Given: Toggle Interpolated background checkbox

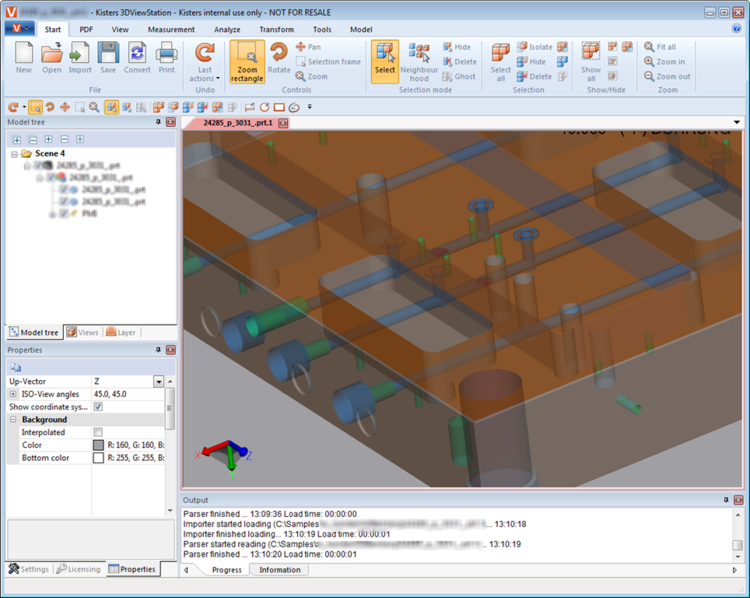Looking at the screenshot, I should [98, 432].
